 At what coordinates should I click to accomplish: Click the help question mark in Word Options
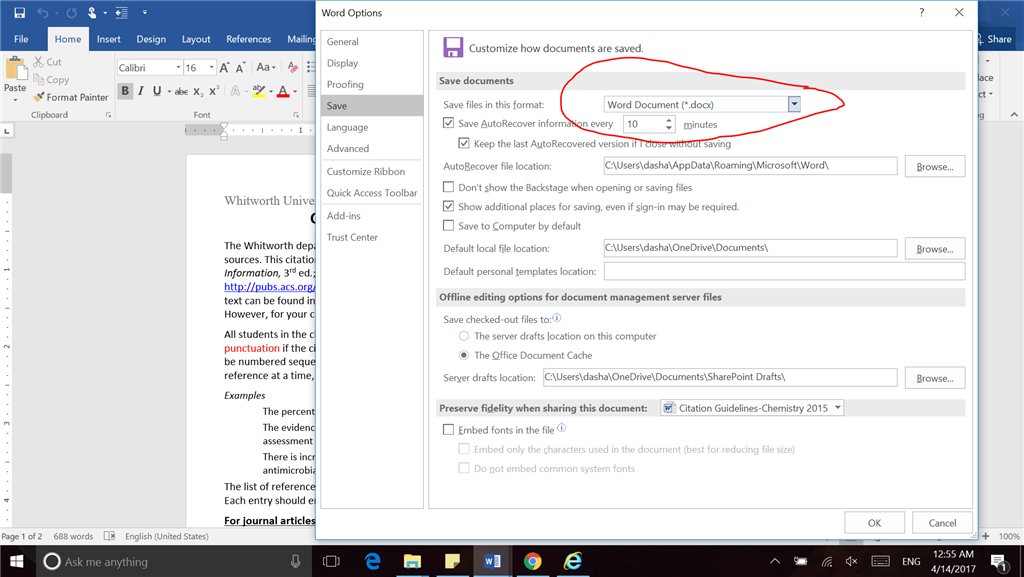pyautogui.click(x=921, y=12)
